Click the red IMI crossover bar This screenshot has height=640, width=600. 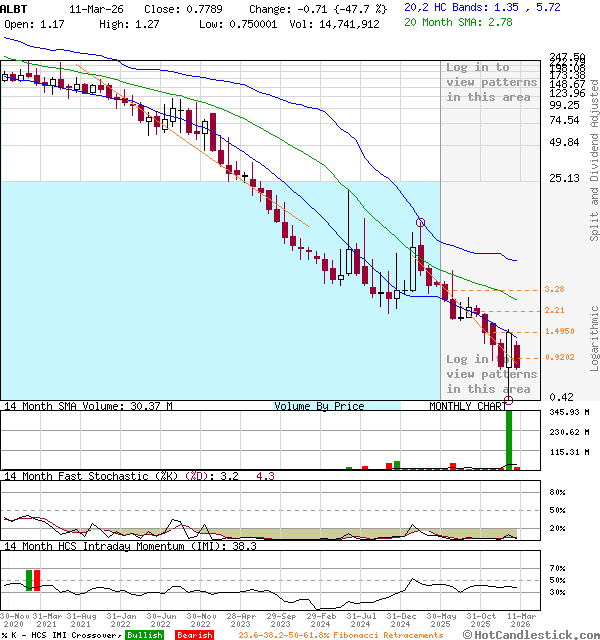(38, 580)
